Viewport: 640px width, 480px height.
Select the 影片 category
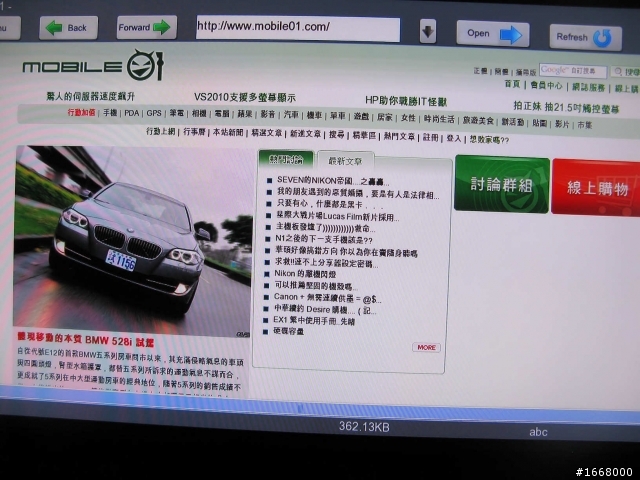[562, 124]
